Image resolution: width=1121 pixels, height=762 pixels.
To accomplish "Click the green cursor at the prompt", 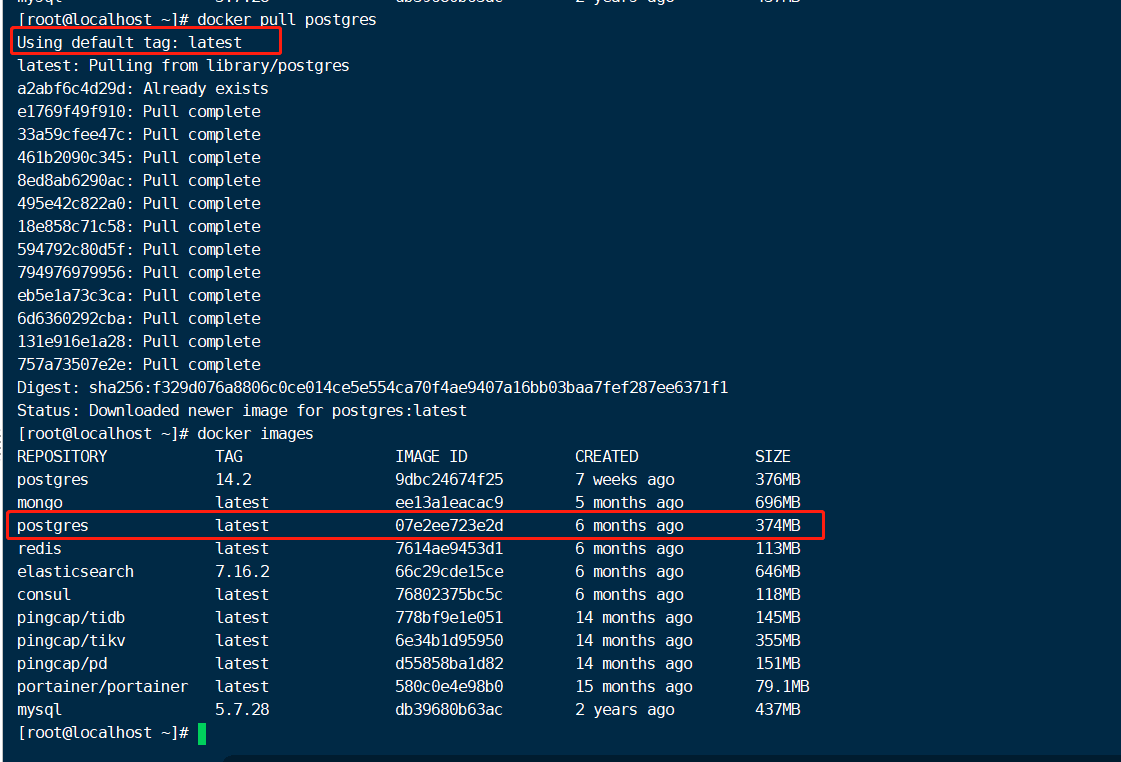I will point(202,734).
